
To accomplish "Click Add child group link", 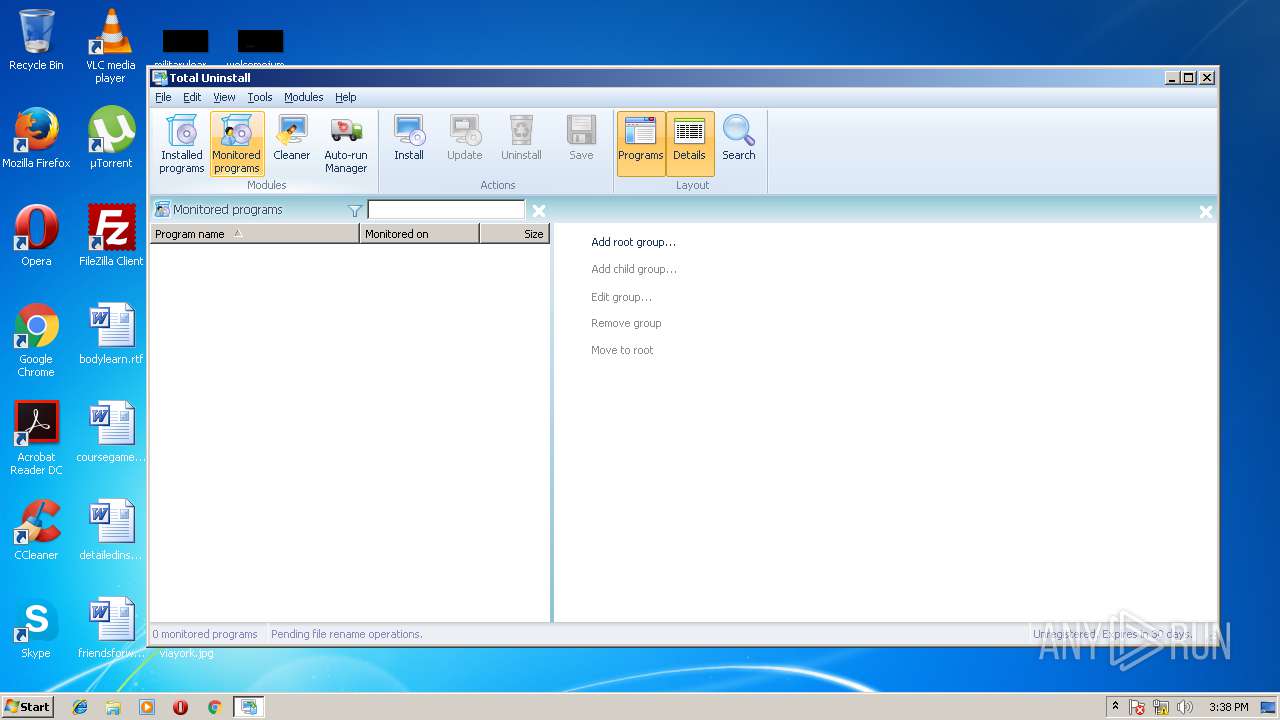I will click(x=634, y=269).
